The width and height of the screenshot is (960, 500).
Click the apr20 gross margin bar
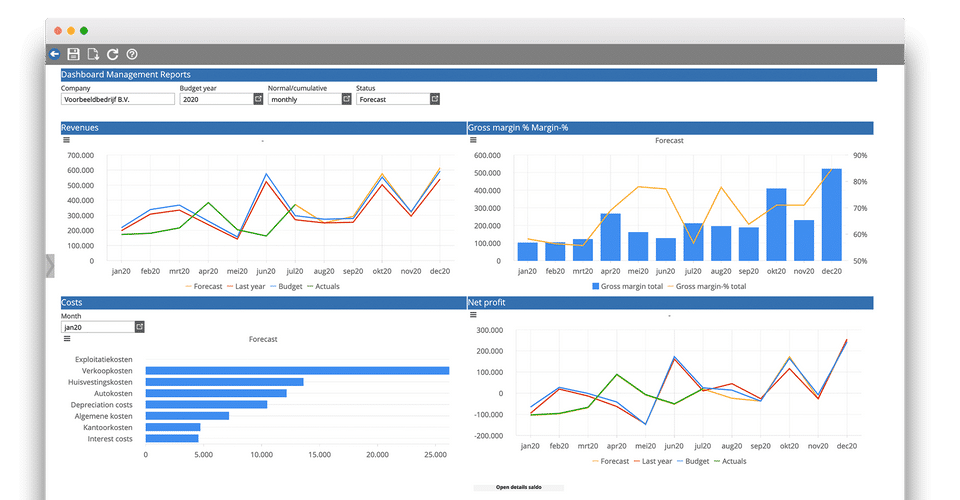610,237
